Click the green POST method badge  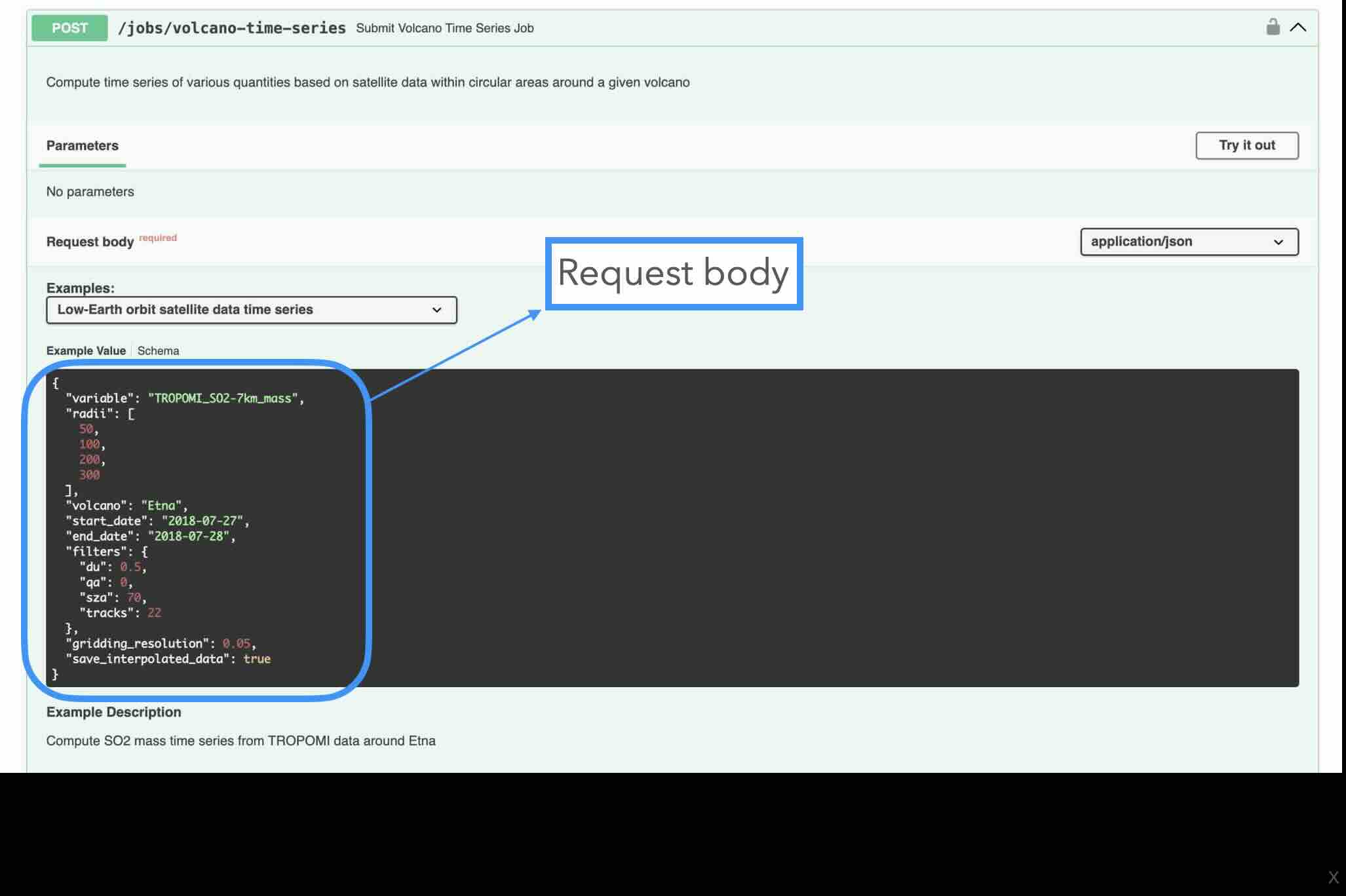pyautogui.click(x=69, y=28)
